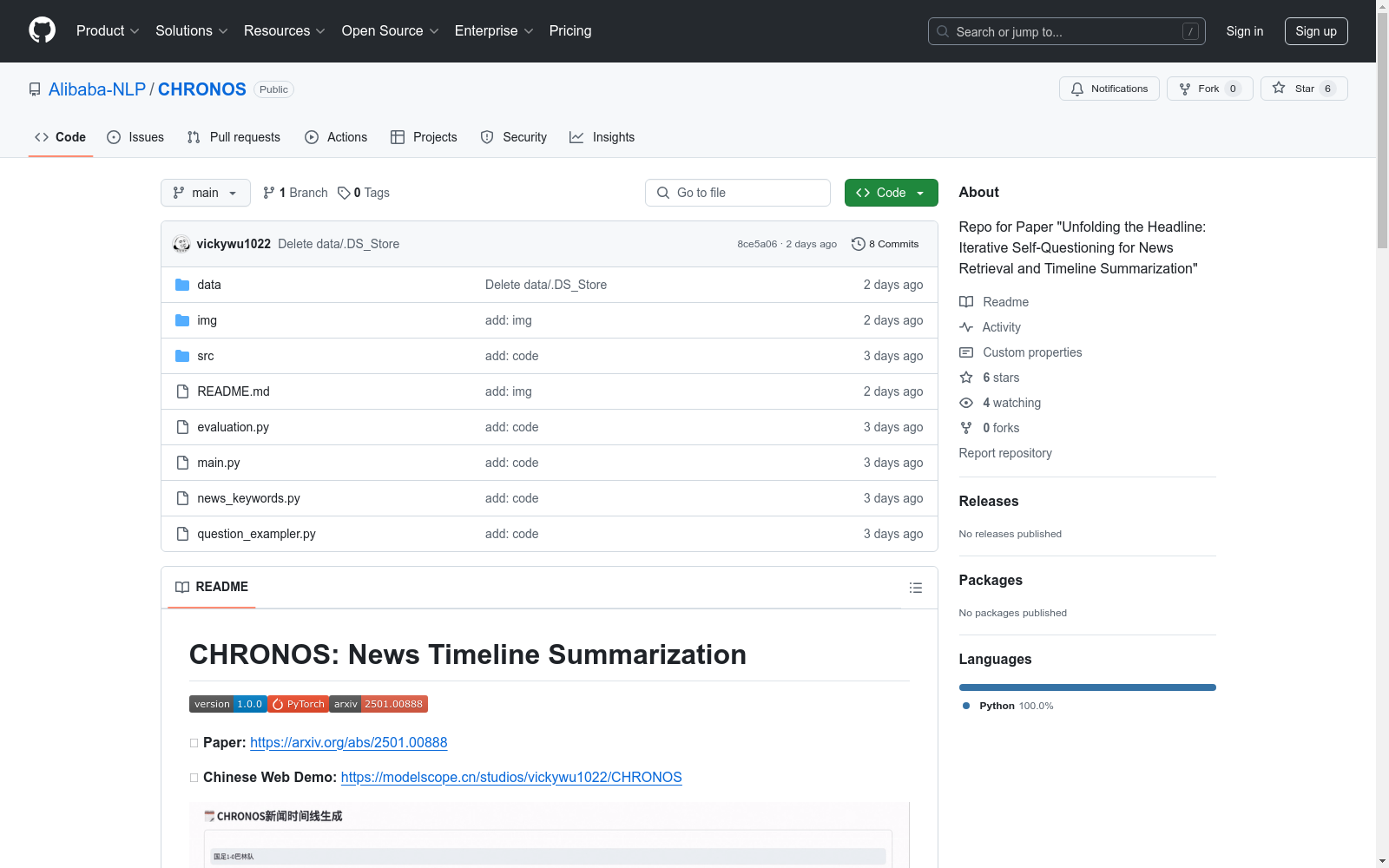The height and width of the screenshot is (868, 1389).
Task: Click the main.py file icon
Action: click(x=182, y=463)
